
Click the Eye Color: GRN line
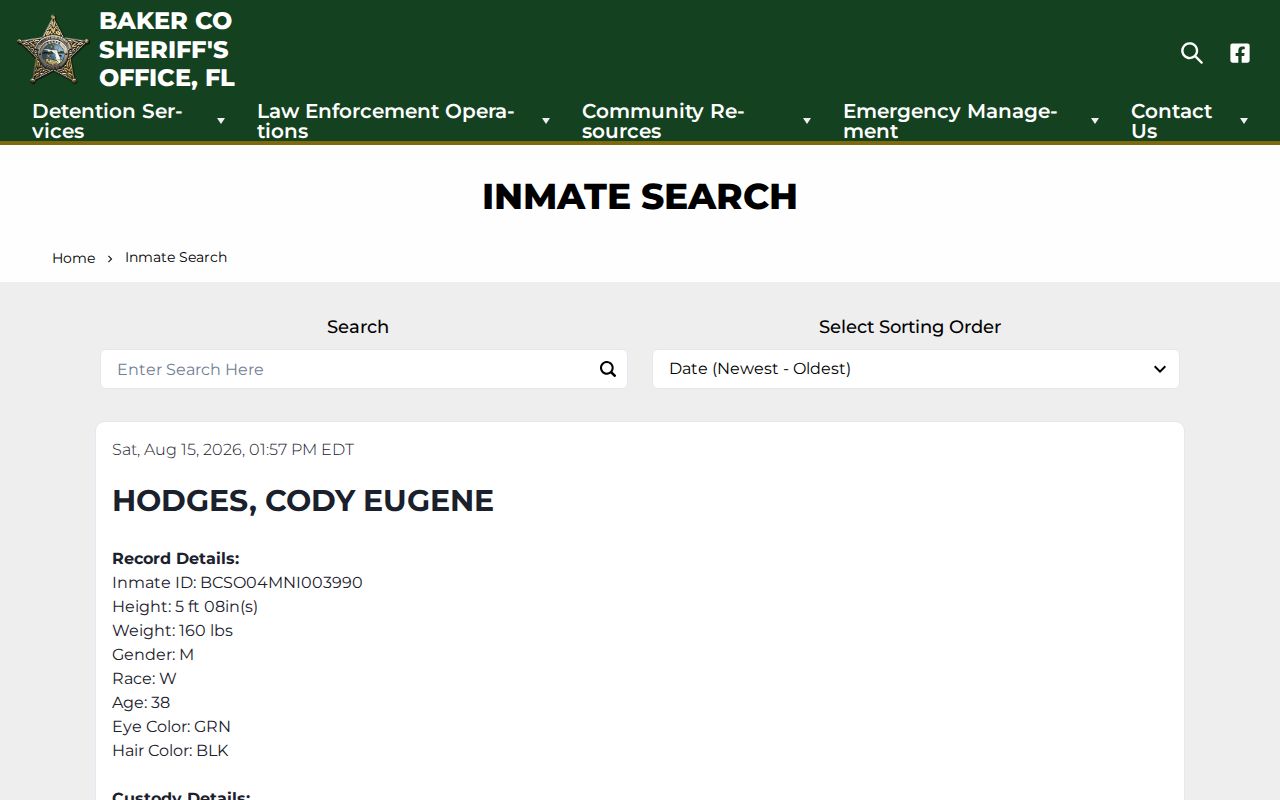click(x=171, y=727)
